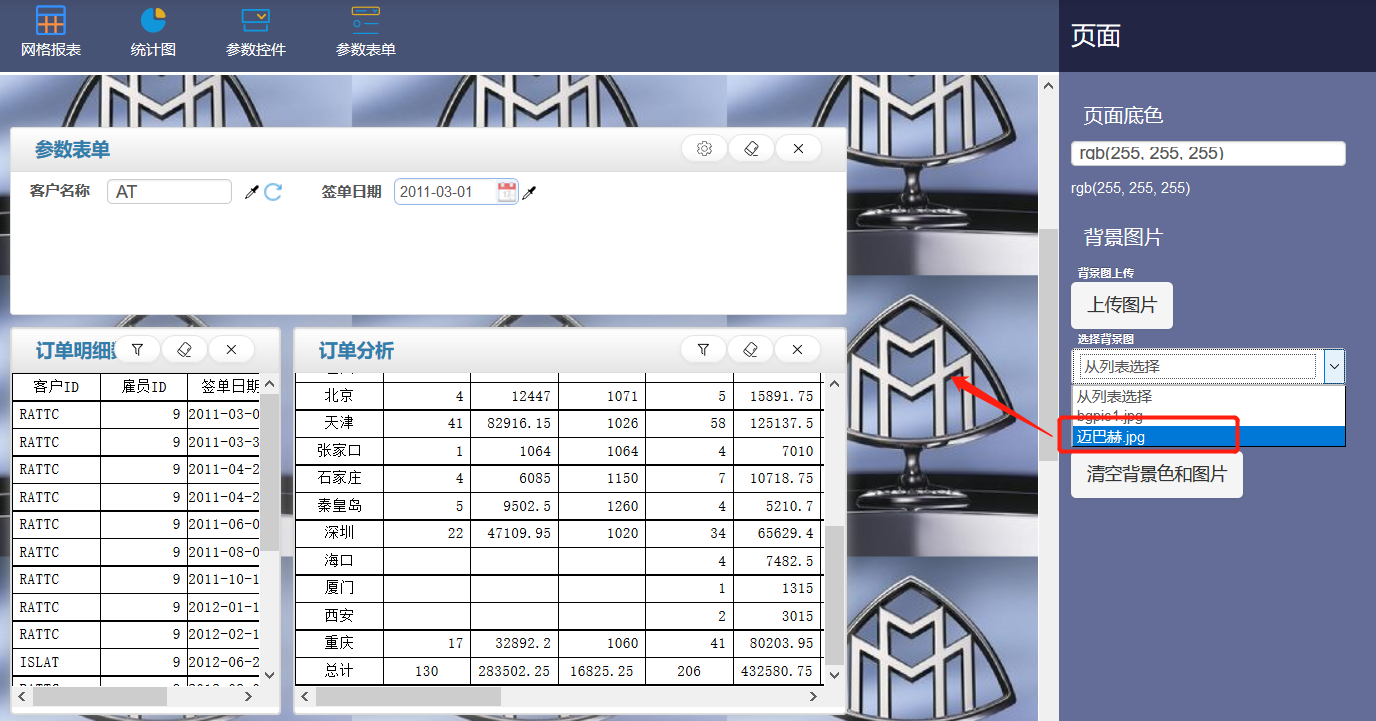
Task: Click down arrow of 订单明细 vertical scrollbar
Action: [x=269, y=676]
